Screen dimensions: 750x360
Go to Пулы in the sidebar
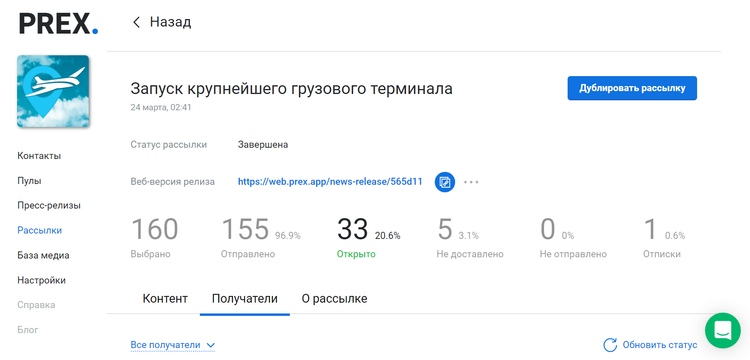tap(29, 181)
